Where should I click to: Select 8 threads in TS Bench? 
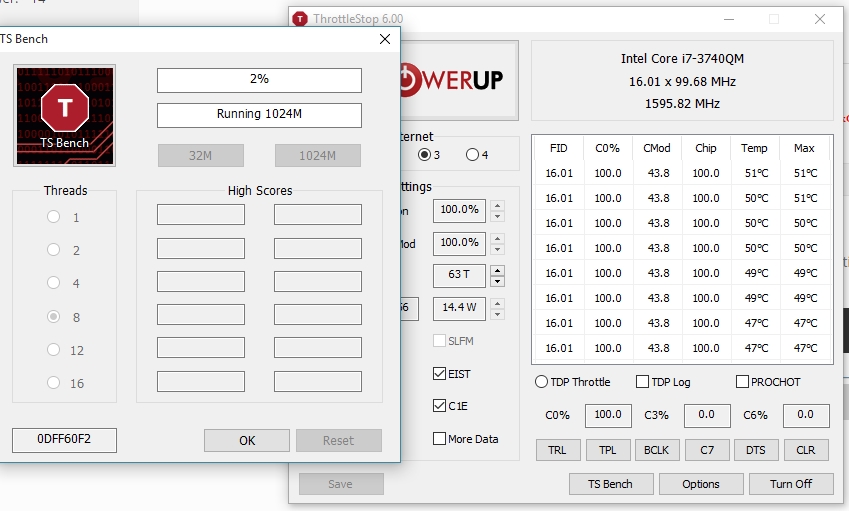[x=53, y=317]
